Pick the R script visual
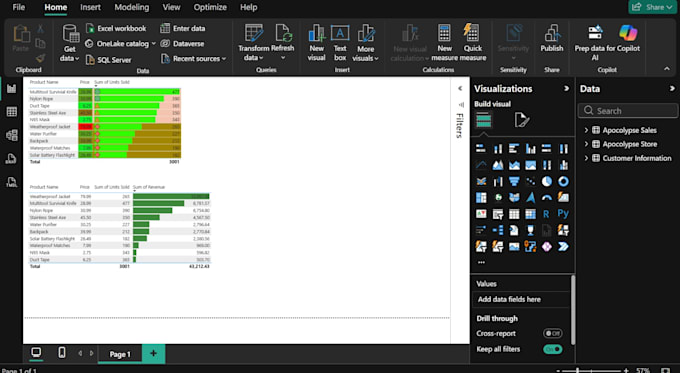The image size is (680, 373). coord(547,214)
